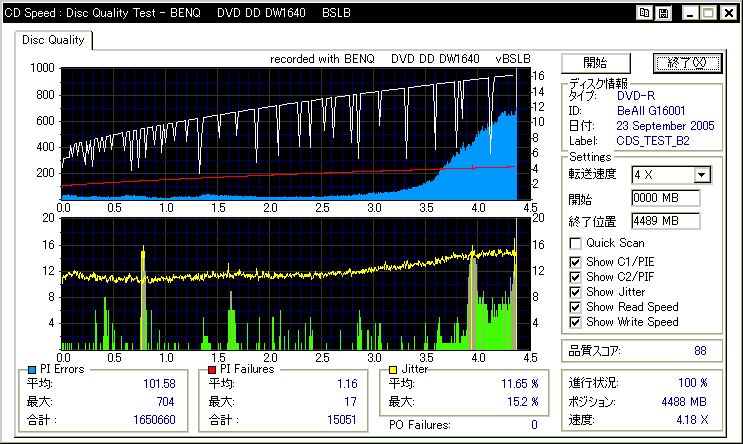
Task: Minimize the CD Speed window
Action: pyautogui.click(x=689, y=13)
